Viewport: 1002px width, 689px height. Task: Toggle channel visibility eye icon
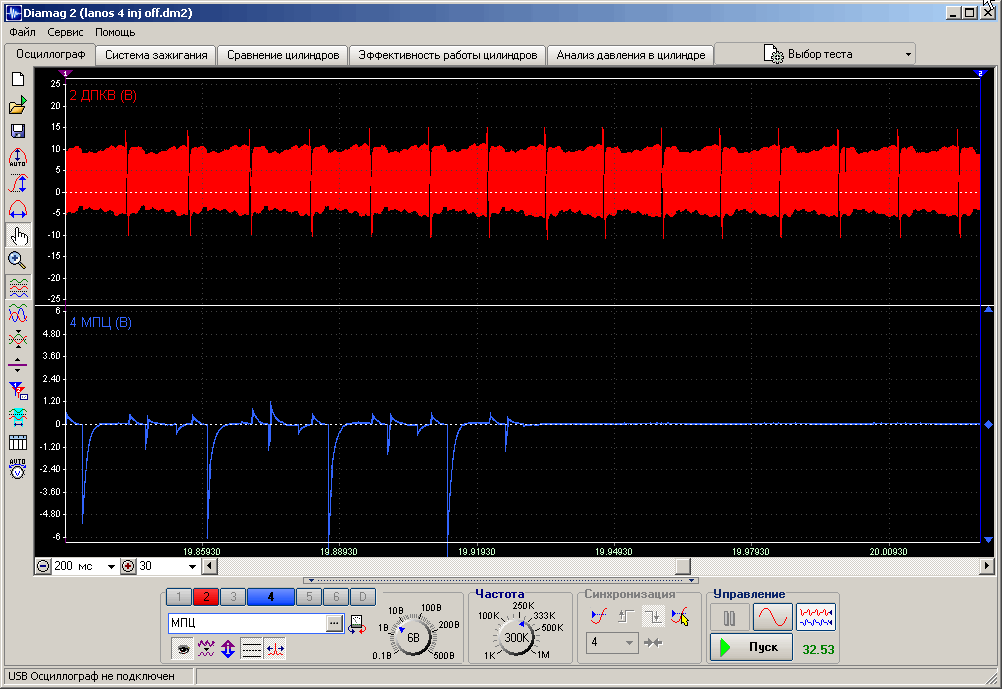point(183,649)
